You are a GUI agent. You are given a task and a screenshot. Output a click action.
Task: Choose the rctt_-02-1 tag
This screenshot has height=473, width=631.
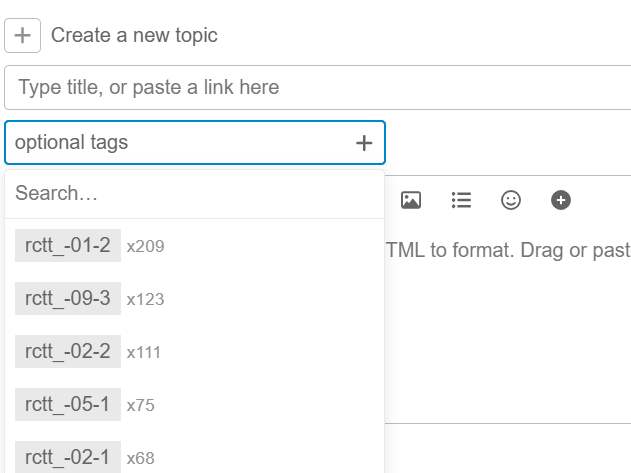(68, 458)
